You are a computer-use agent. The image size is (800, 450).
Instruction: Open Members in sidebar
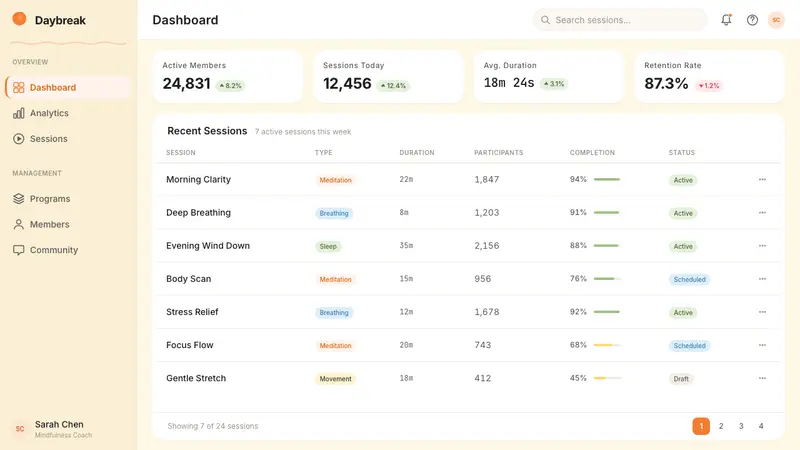tap(68, 224)
